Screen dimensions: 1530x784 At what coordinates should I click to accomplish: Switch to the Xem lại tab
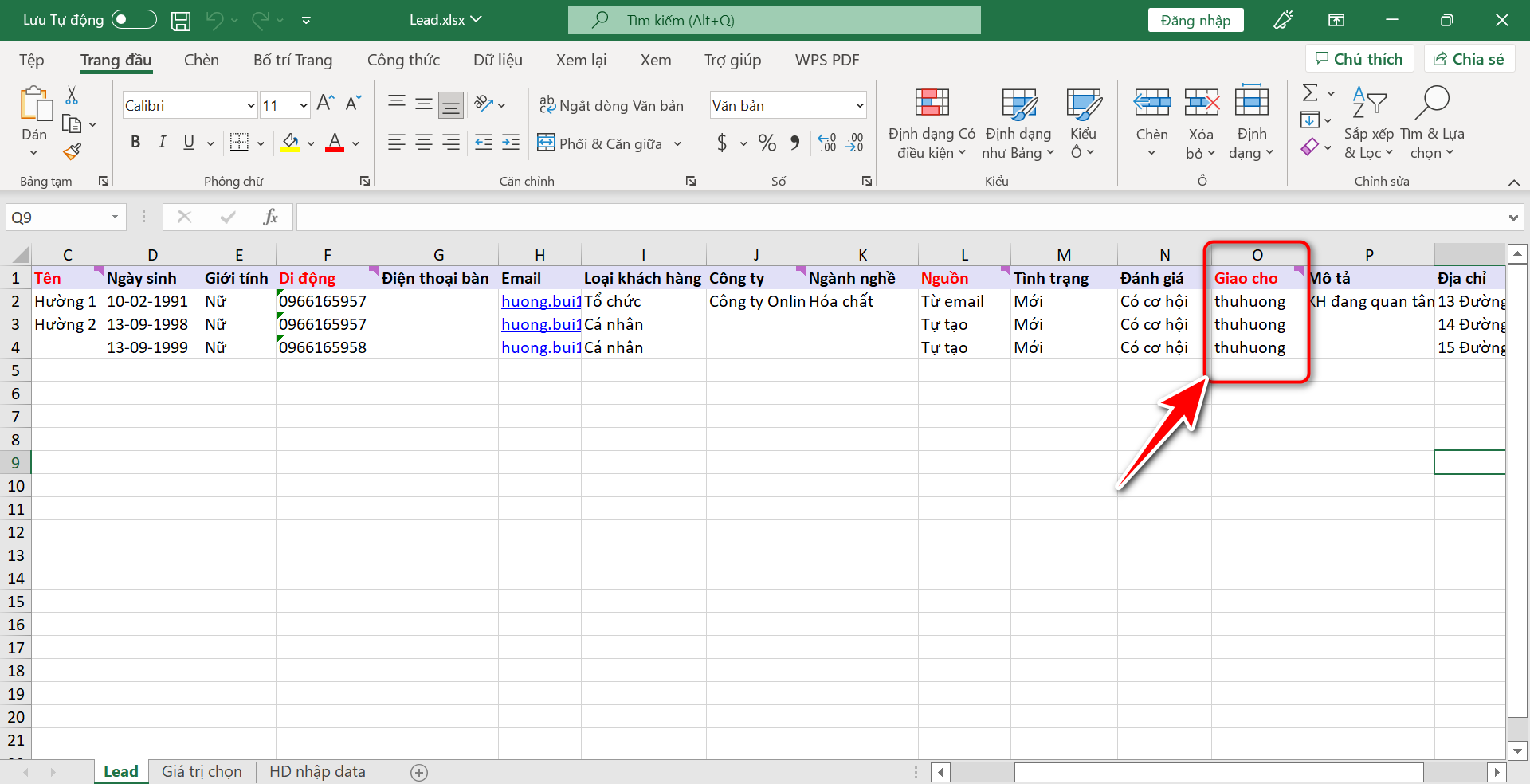(582, 60)
